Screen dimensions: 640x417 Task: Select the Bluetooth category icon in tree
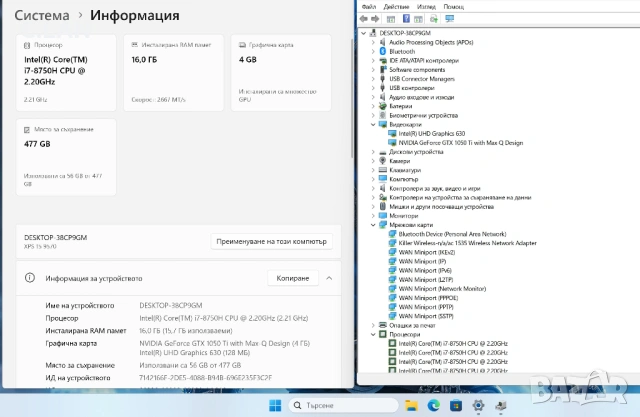click(x=382, y=51)
